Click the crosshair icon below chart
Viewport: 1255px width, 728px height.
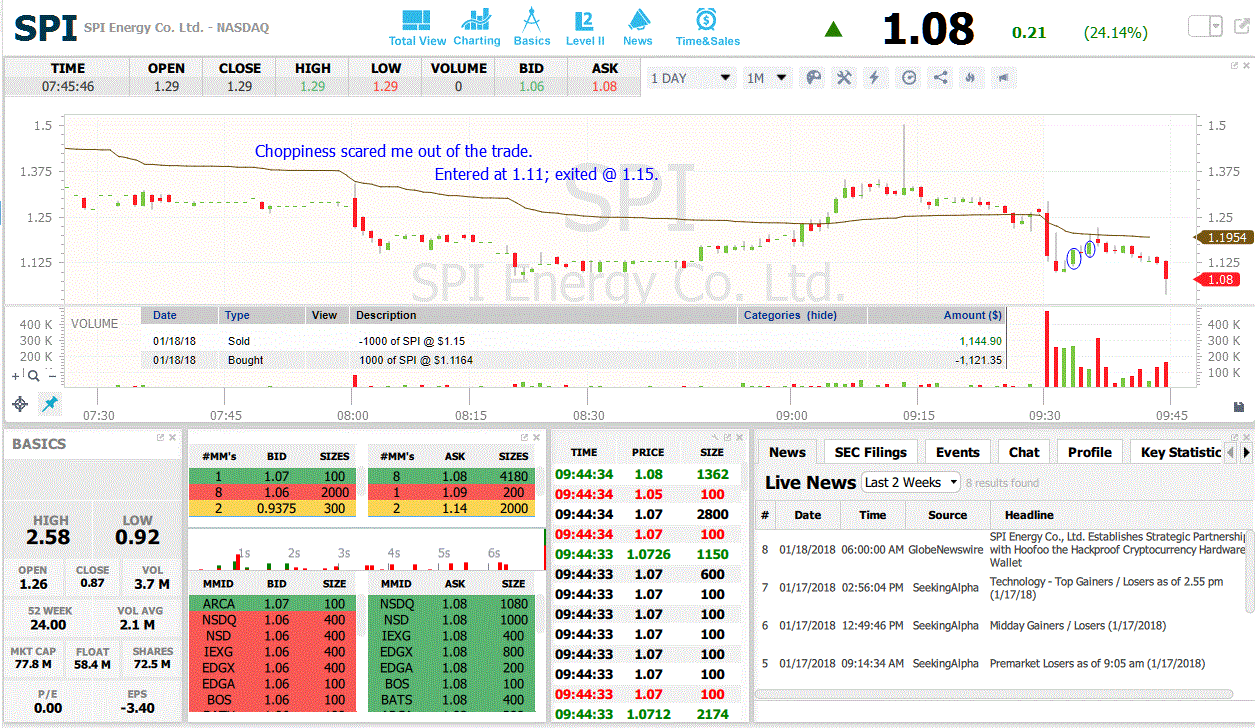click(x=20, y=404)
